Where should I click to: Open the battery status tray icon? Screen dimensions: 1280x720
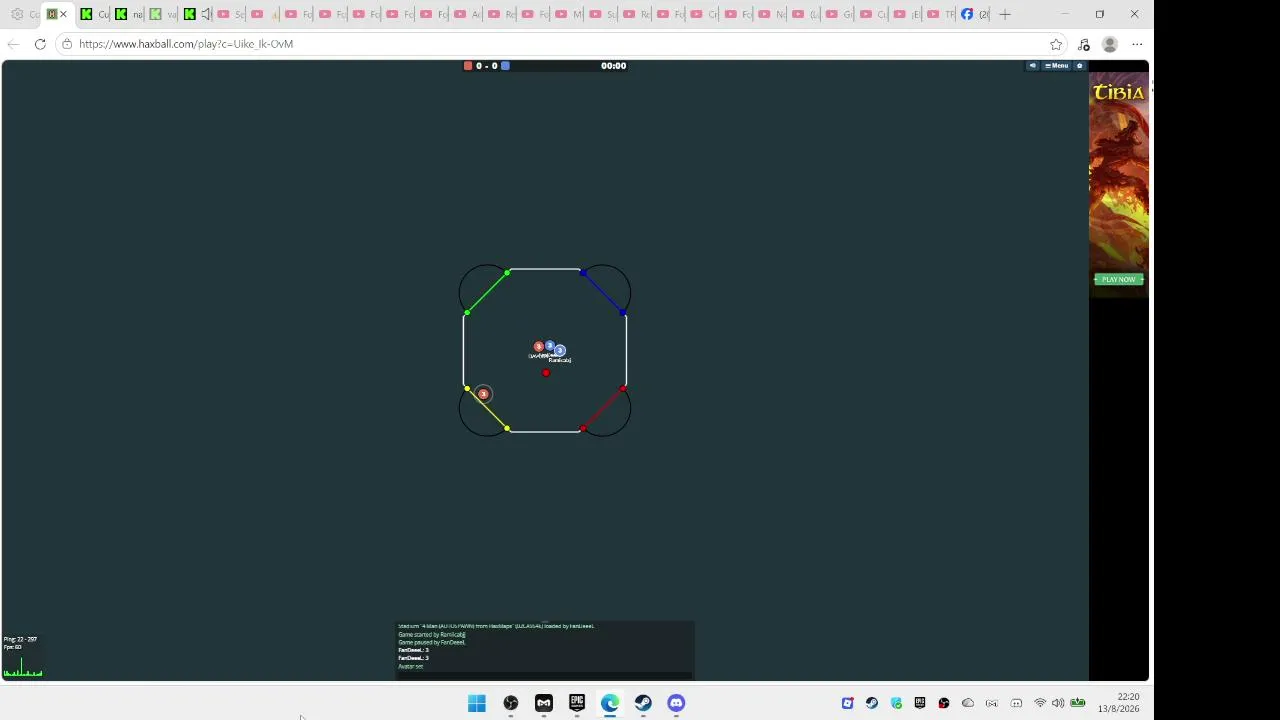coord(1078,703)
